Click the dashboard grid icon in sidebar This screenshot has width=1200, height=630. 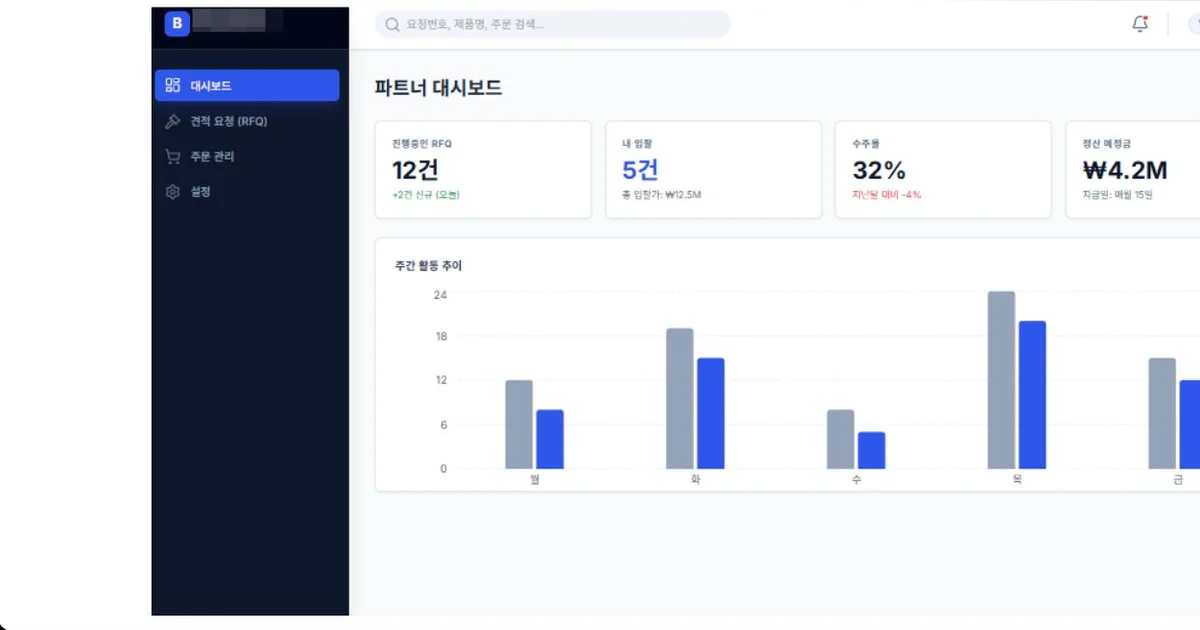[x=173, y=86]
